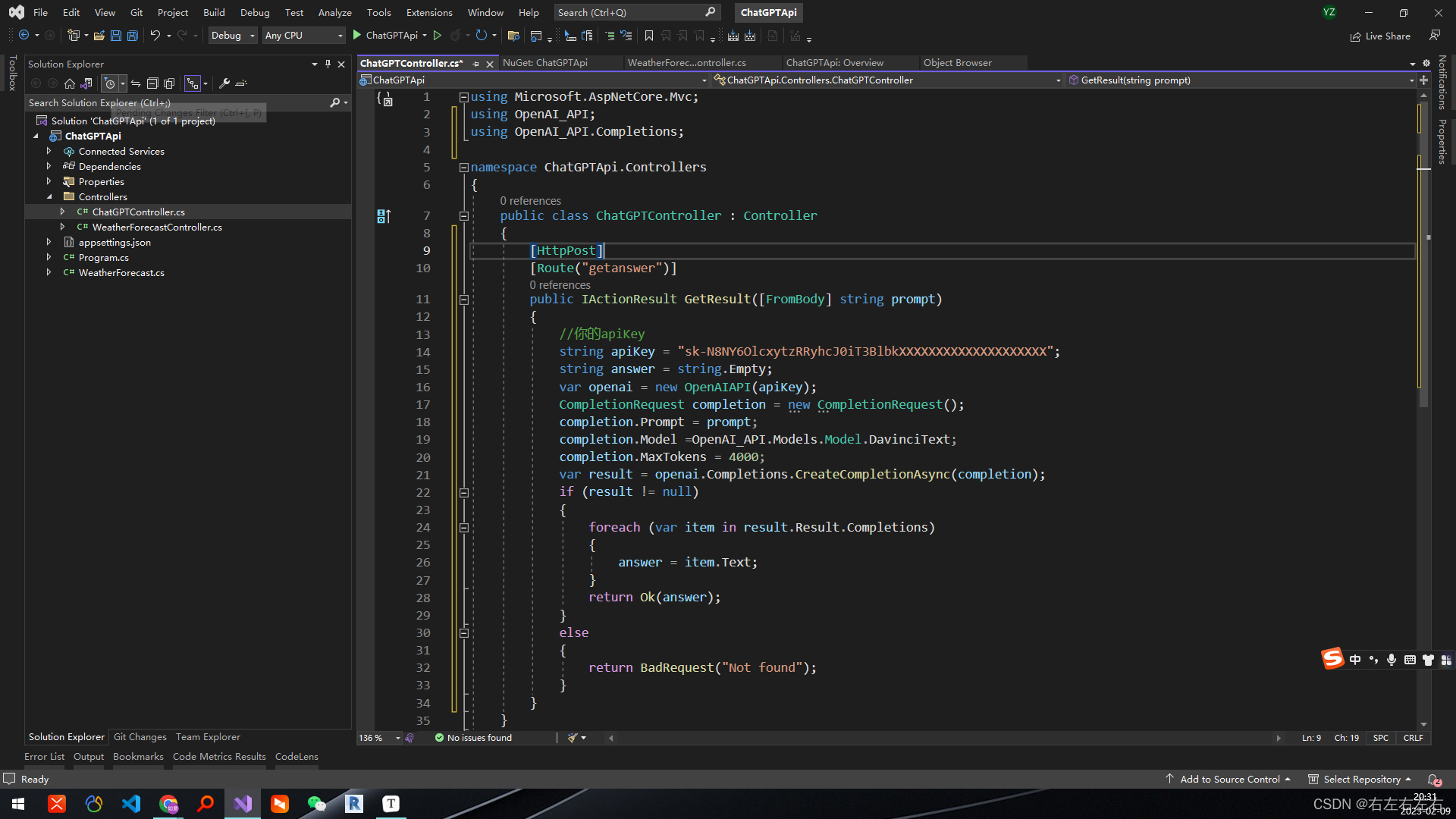The image size is (1456, 819).
Task: Click the Undo arrow icon
Action: point(155,36)
